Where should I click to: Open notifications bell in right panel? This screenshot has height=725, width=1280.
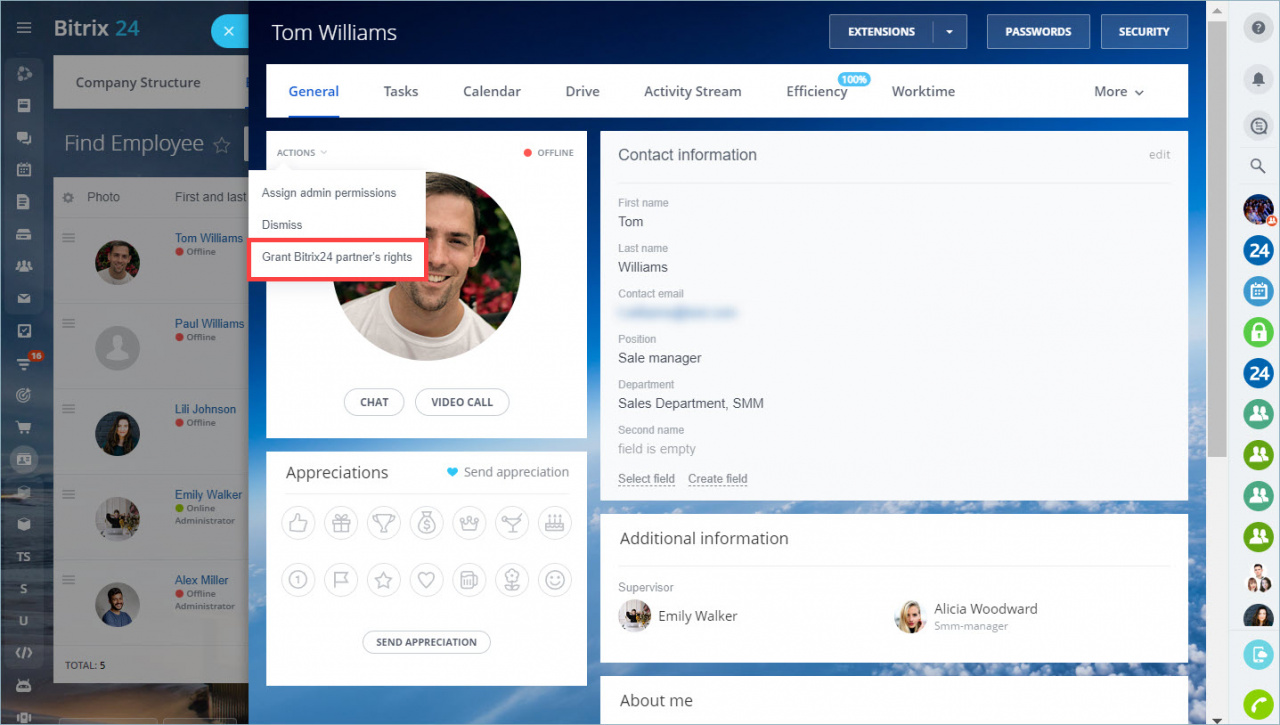1258,79
